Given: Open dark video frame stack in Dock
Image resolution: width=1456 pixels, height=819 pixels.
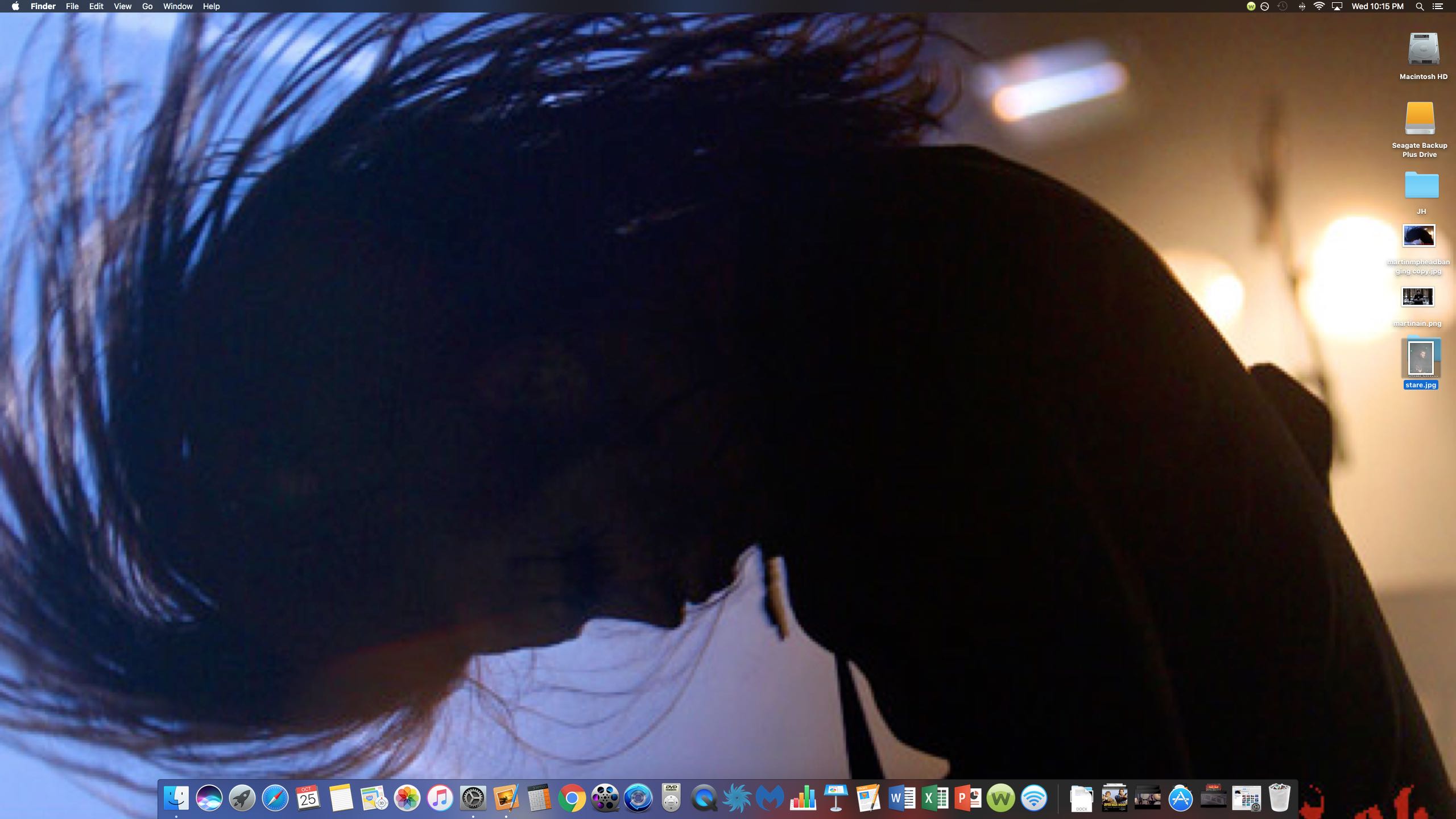Looking at the screenshot, I should pyautogui.click(x=1147, y=799).
